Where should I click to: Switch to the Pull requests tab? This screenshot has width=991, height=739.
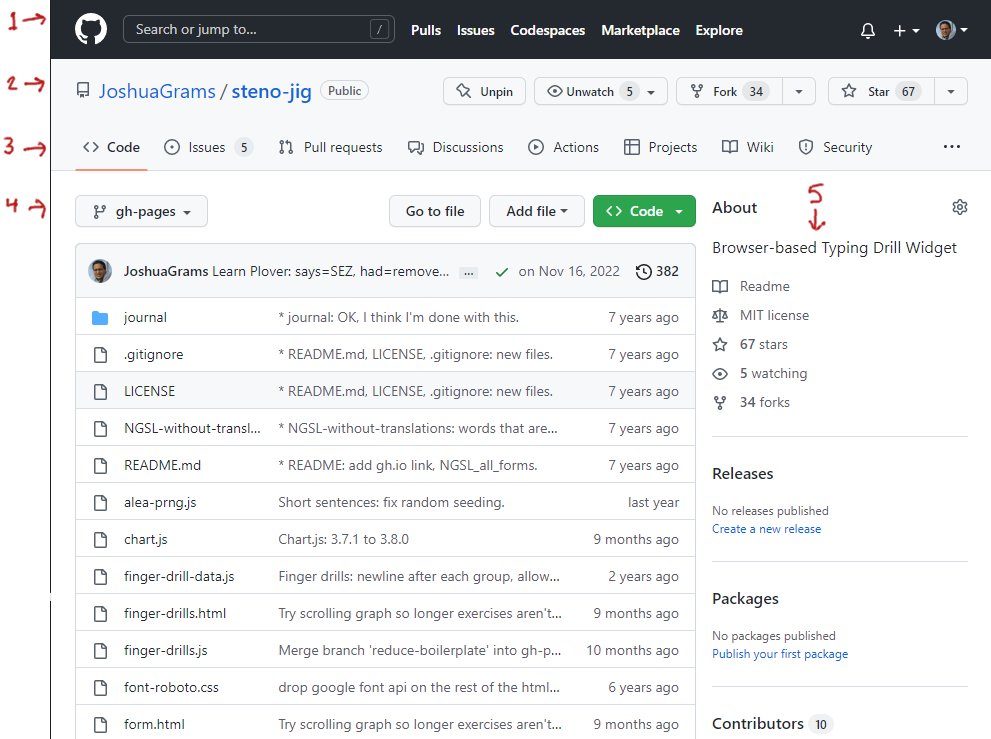(331, 147)
